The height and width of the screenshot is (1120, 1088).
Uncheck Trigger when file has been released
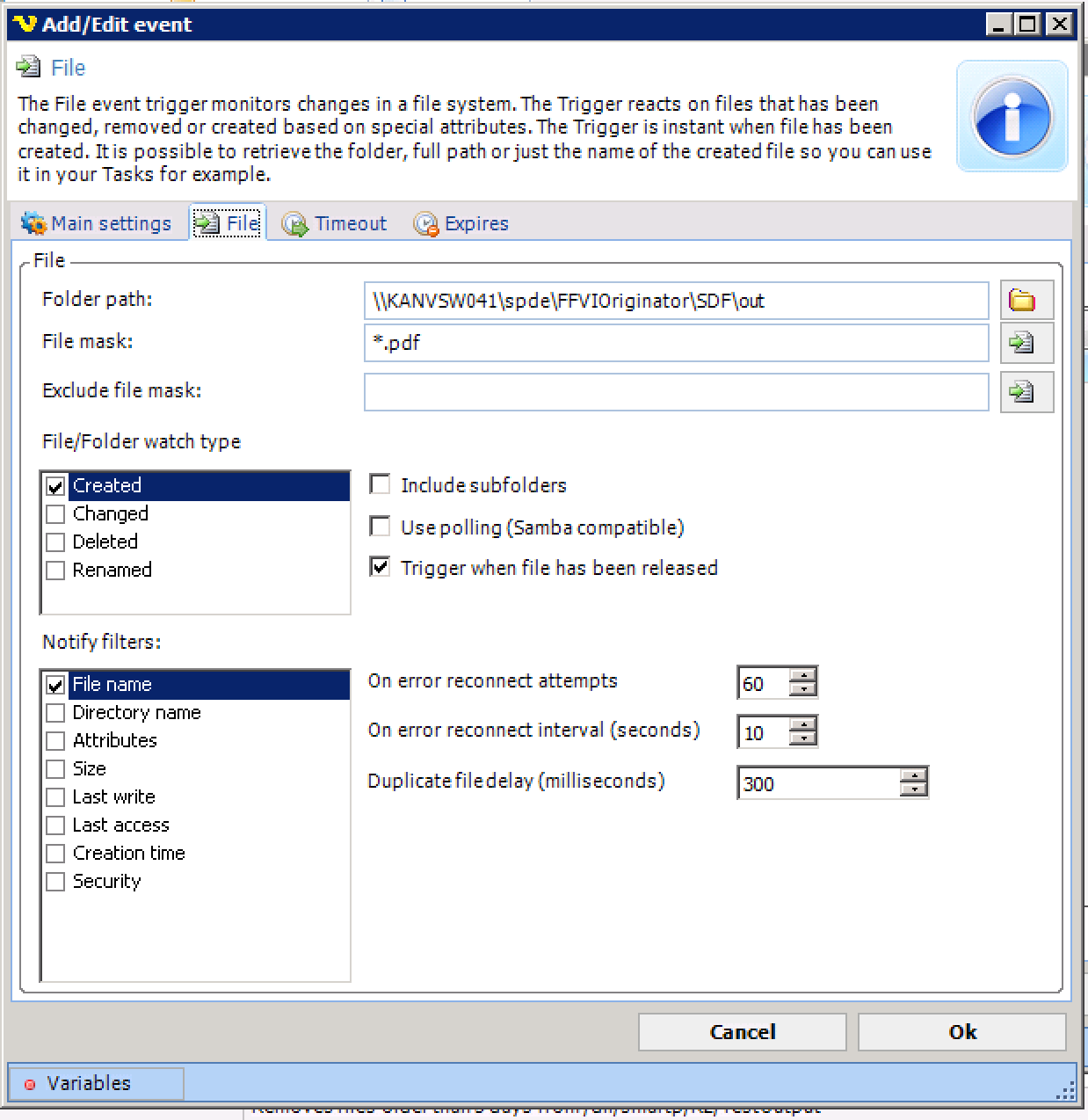tap(380, 567)
